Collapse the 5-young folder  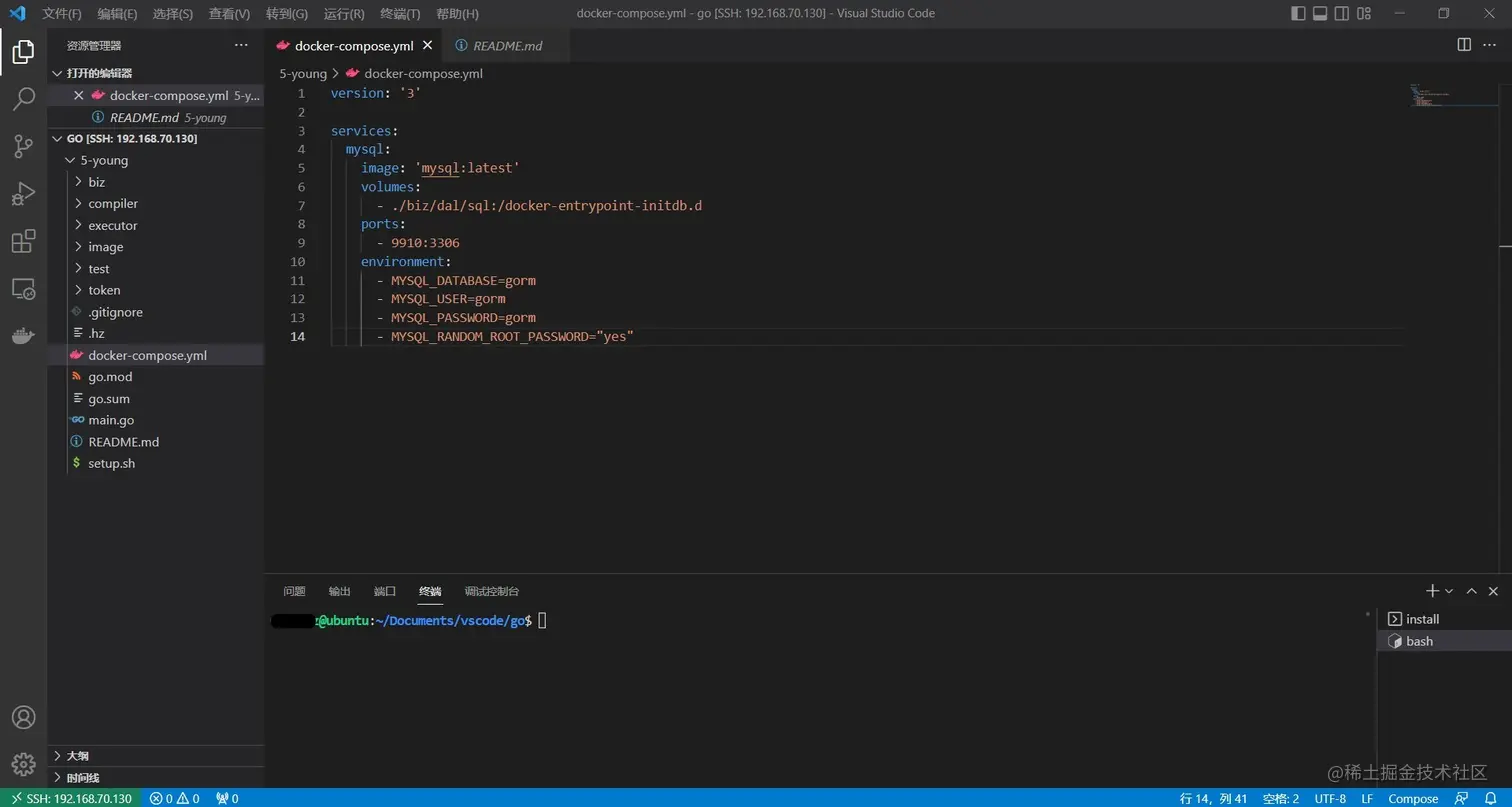[x=156, y=160]
